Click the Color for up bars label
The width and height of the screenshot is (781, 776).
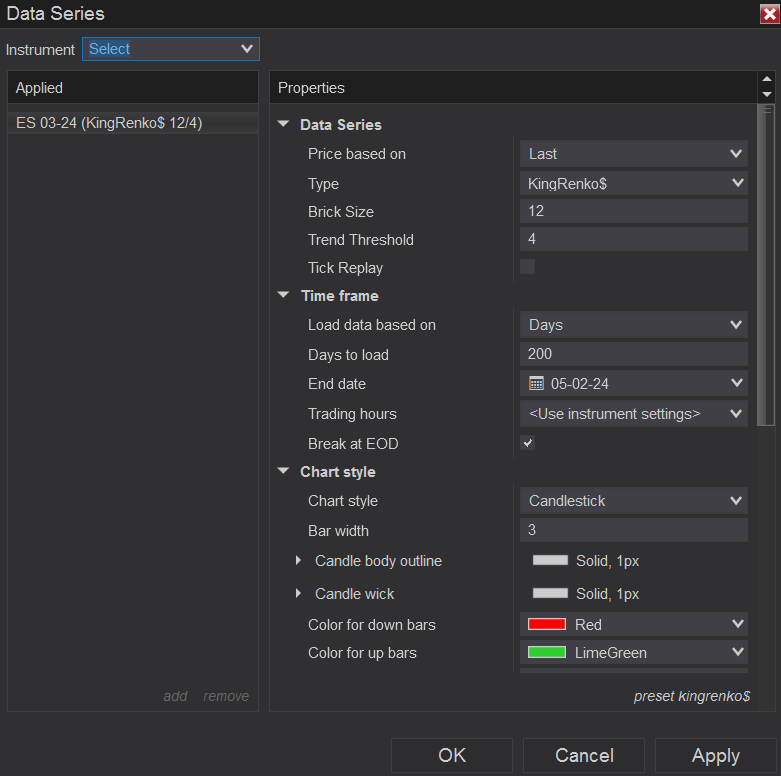(362, 652)
